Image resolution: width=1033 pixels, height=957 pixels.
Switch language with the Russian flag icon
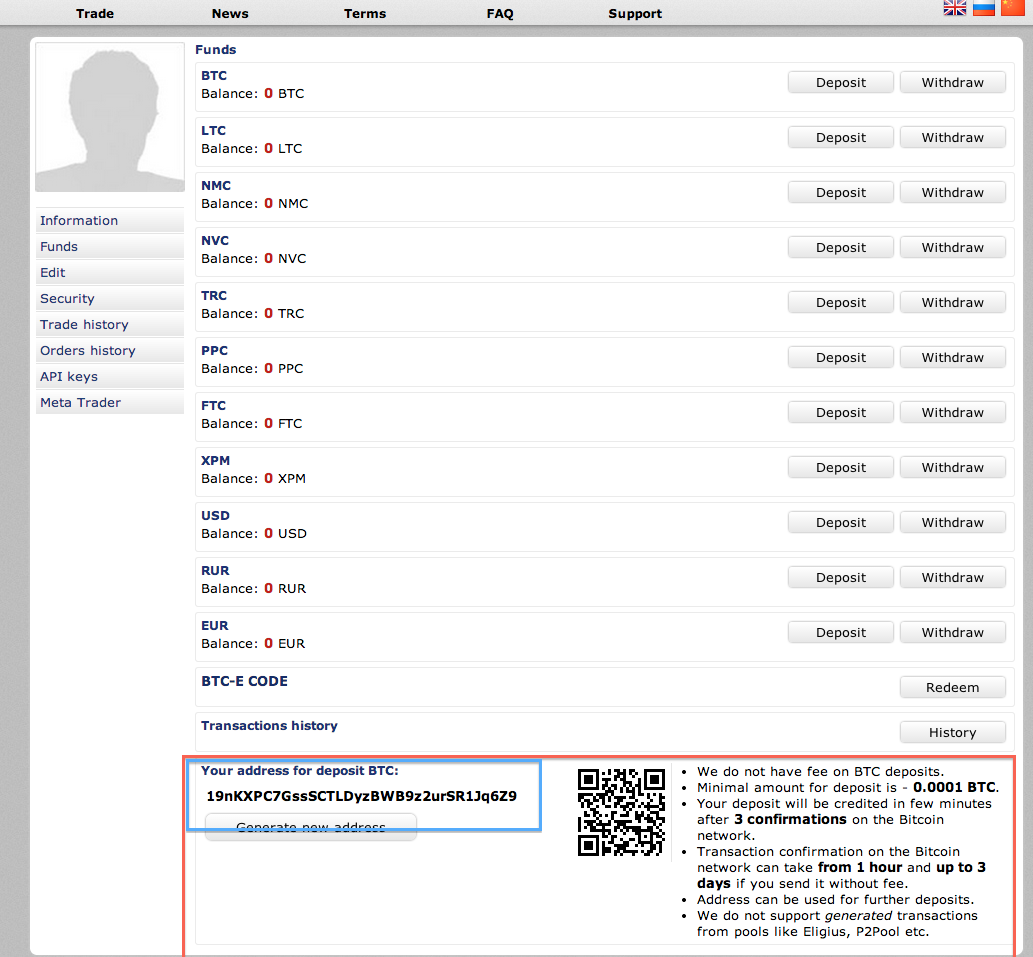(984, 8)
